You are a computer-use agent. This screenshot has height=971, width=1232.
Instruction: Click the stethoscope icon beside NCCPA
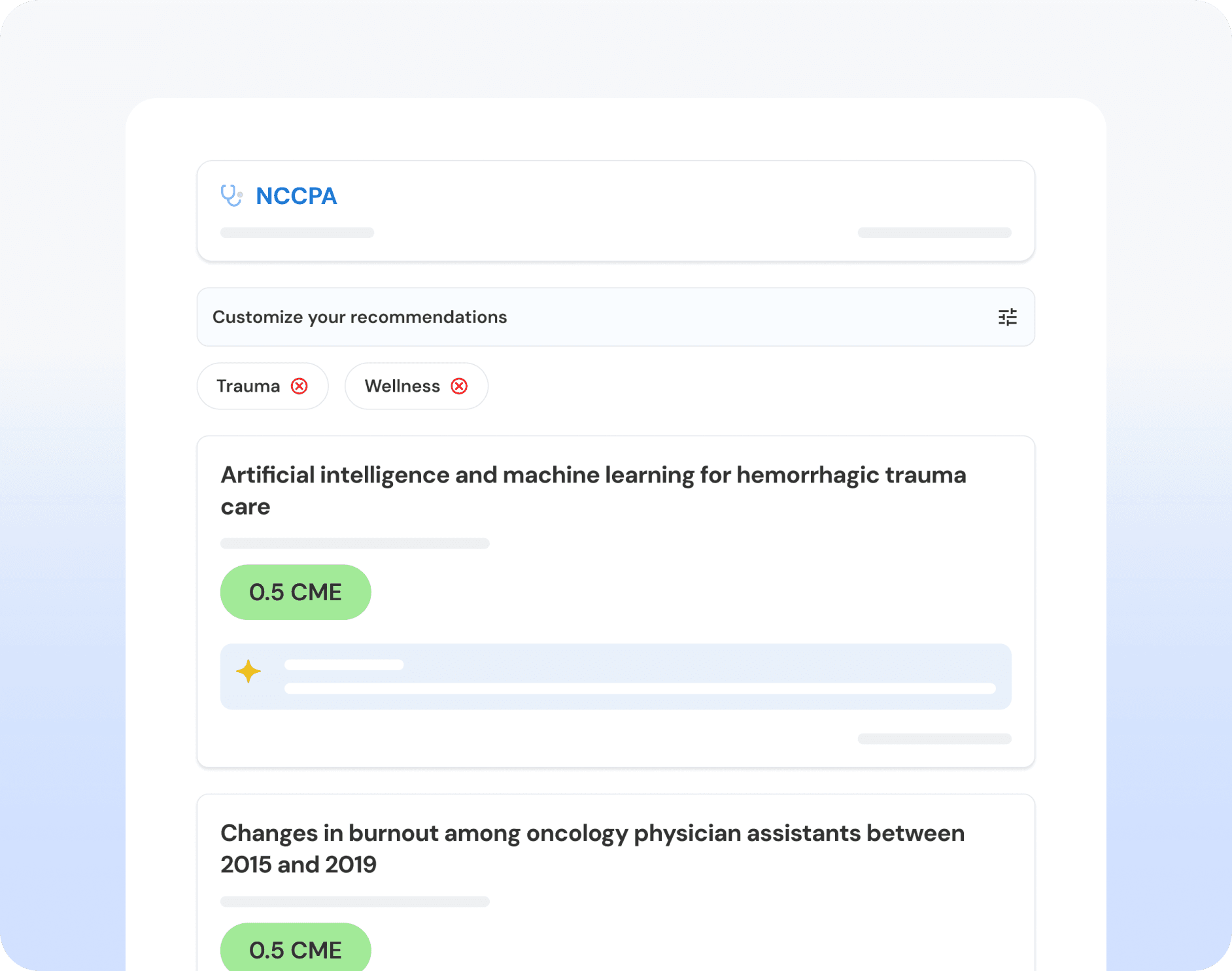pos(231,196)
